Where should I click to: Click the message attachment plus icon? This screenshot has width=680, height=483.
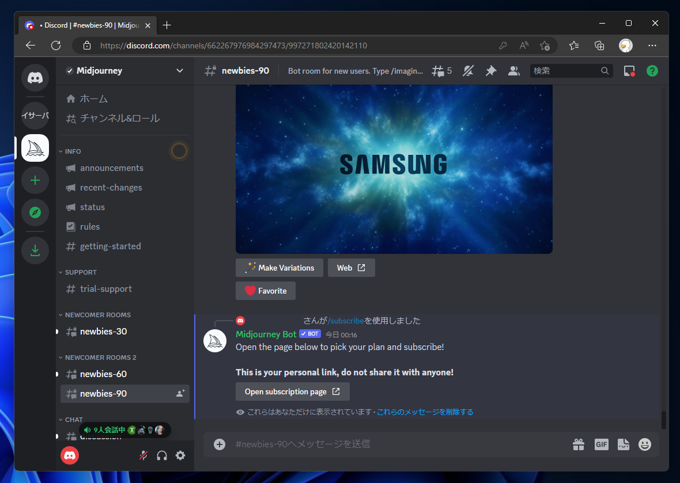tap(219, 444)
